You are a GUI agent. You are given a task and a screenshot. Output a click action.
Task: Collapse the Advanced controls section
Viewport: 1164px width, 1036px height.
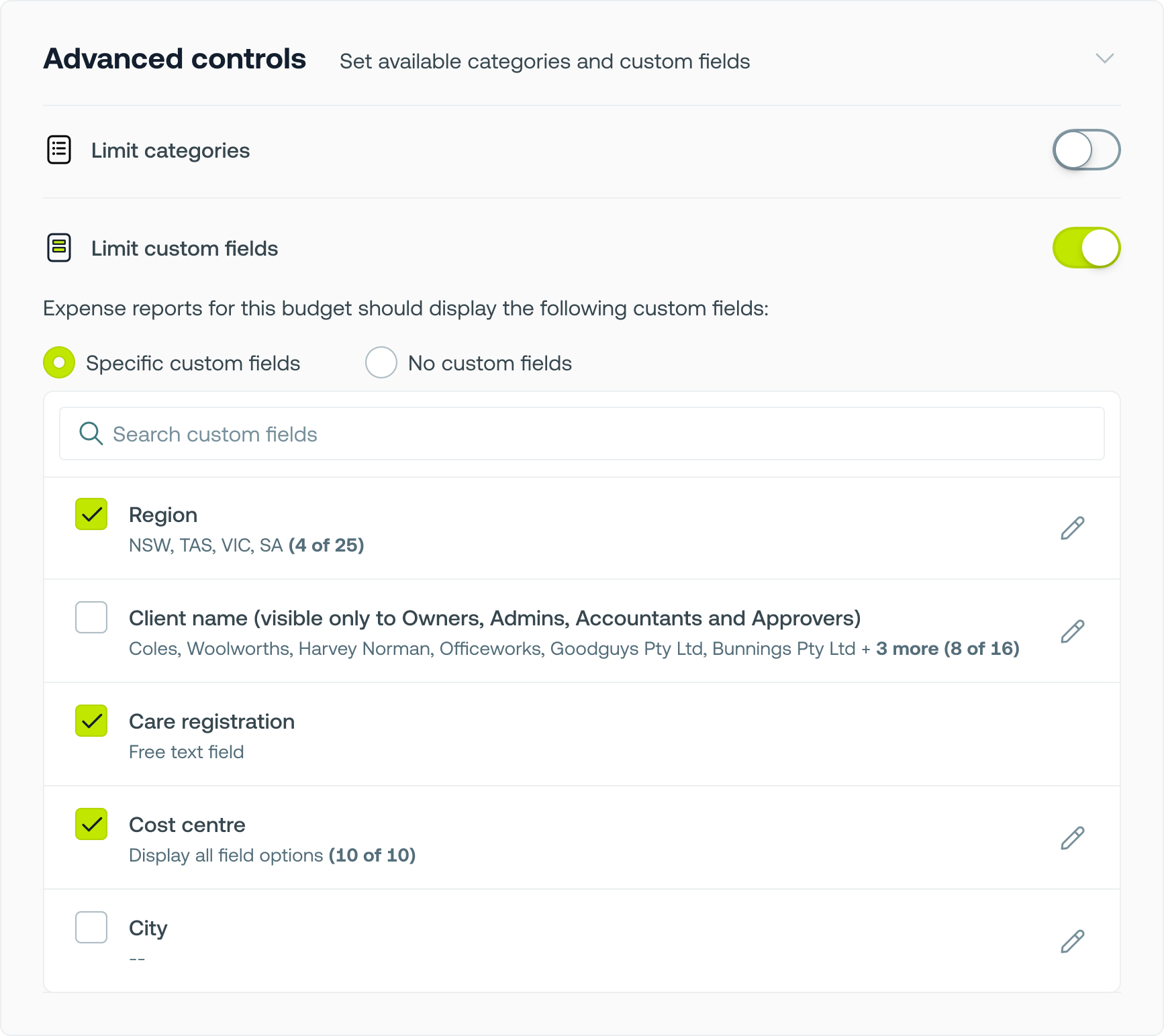(x=1104, y=58)
